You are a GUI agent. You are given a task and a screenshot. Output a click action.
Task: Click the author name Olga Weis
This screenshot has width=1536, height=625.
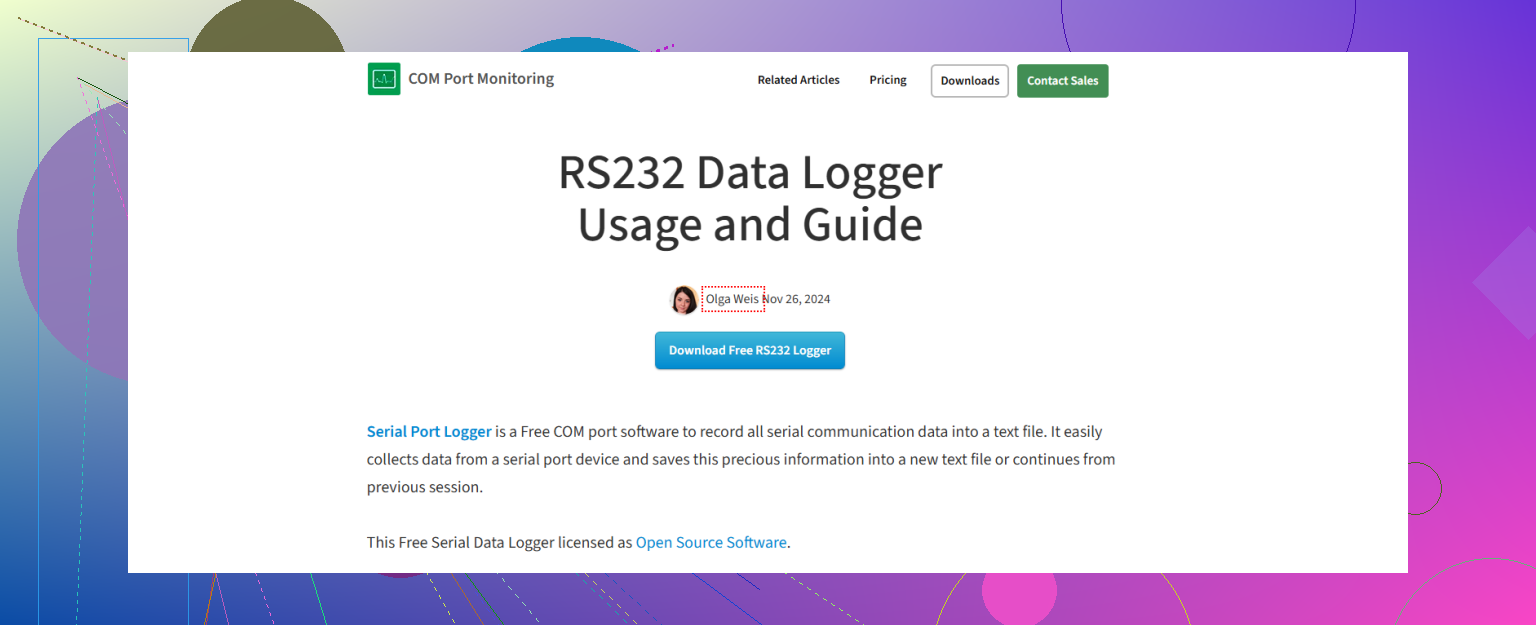[733, 298]
